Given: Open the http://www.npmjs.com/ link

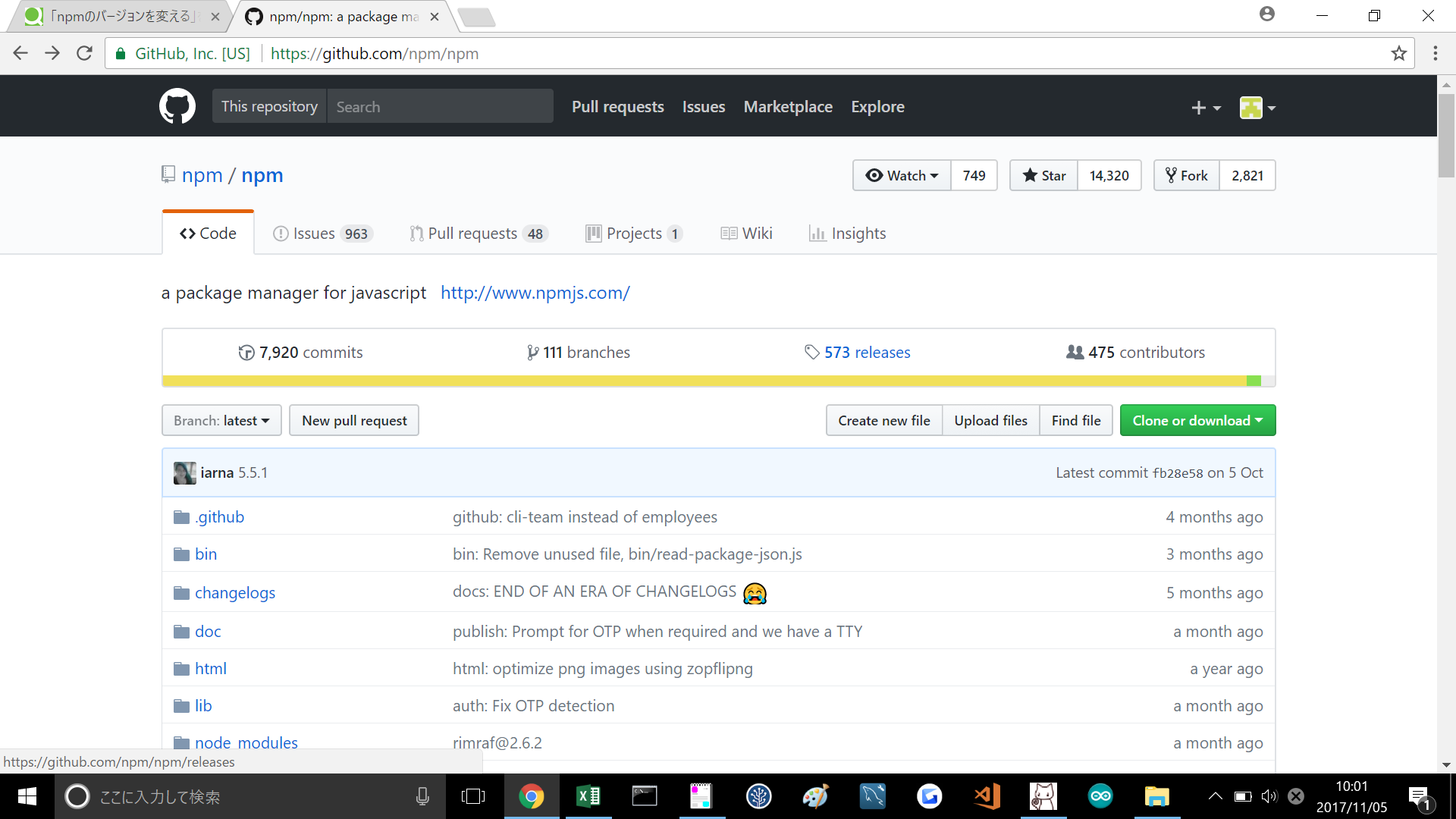Looking at the screenshot, I should point(535,293).
